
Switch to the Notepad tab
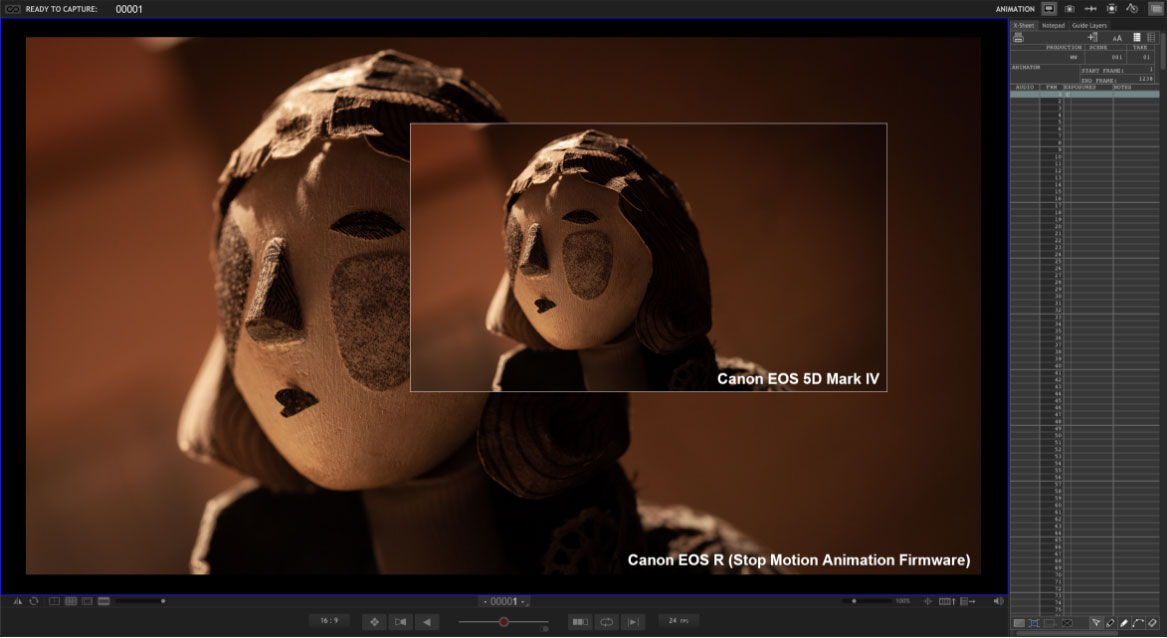tap(1051, 25)
